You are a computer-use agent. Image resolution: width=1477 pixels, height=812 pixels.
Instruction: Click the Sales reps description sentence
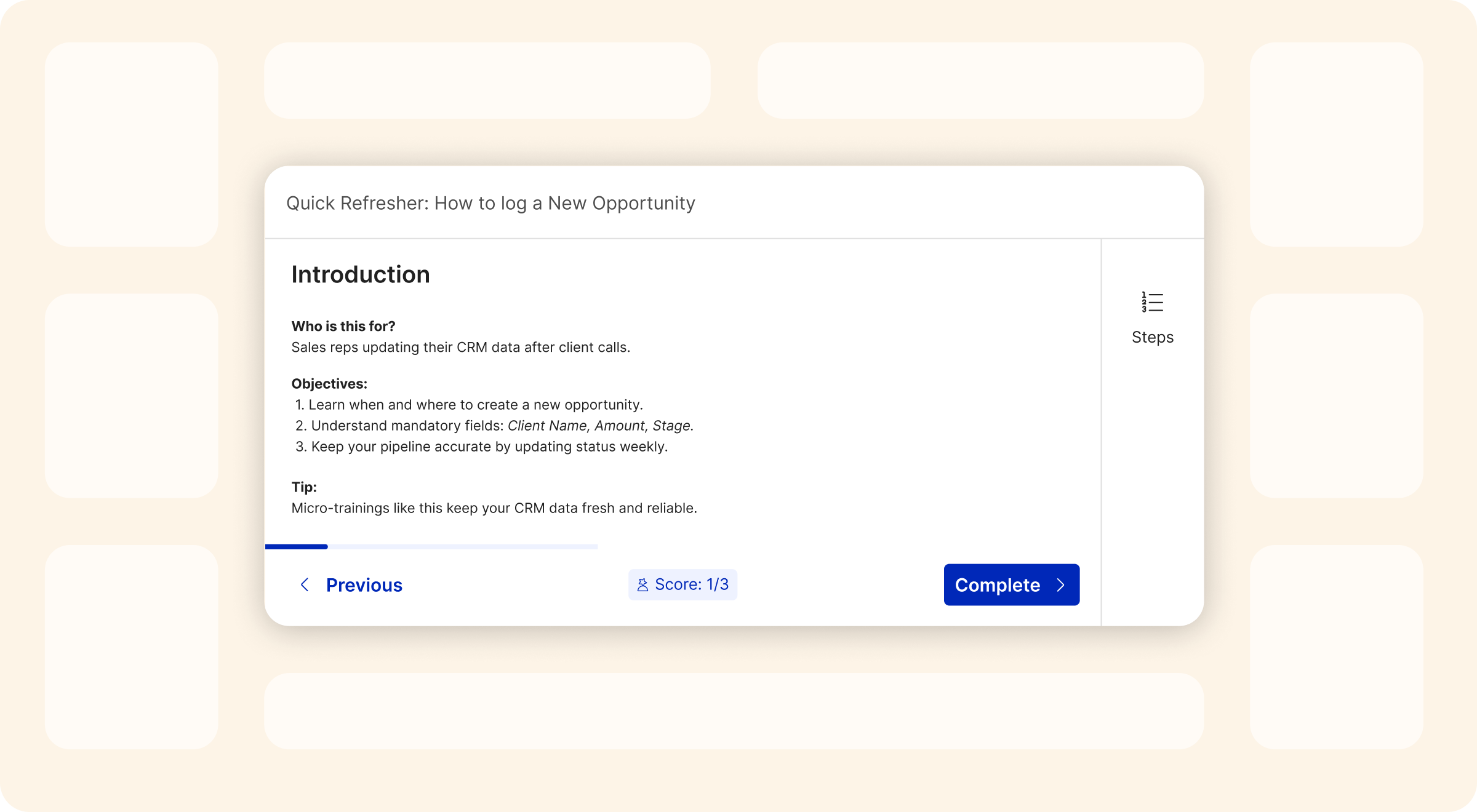pyautogui.click(x=460, y=347)
